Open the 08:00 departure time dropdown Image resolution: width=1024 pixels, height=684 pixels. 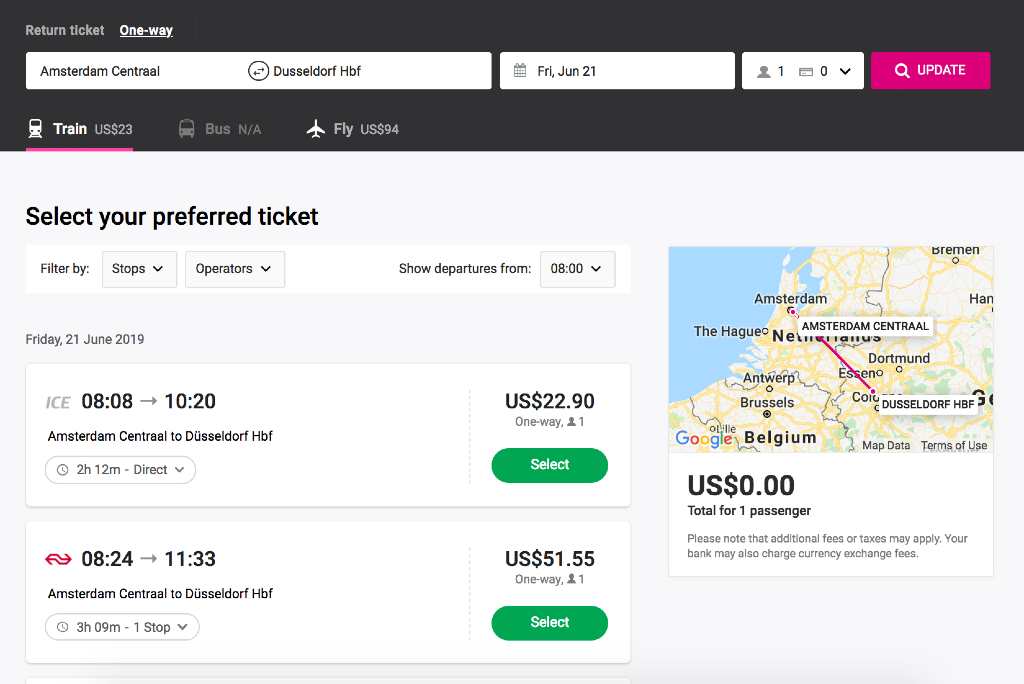coord(577,269)
